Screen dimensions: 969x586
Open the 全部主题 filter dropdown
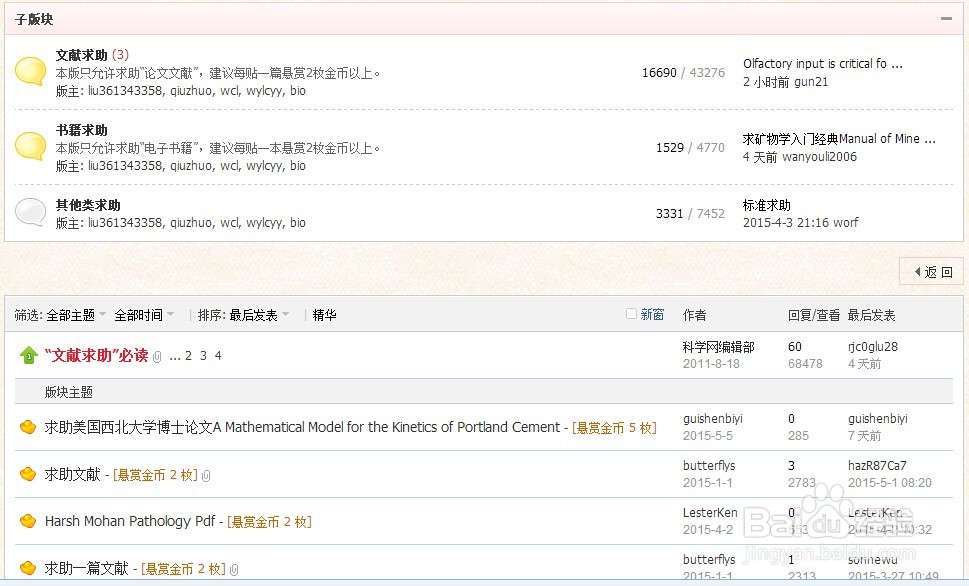71,314
